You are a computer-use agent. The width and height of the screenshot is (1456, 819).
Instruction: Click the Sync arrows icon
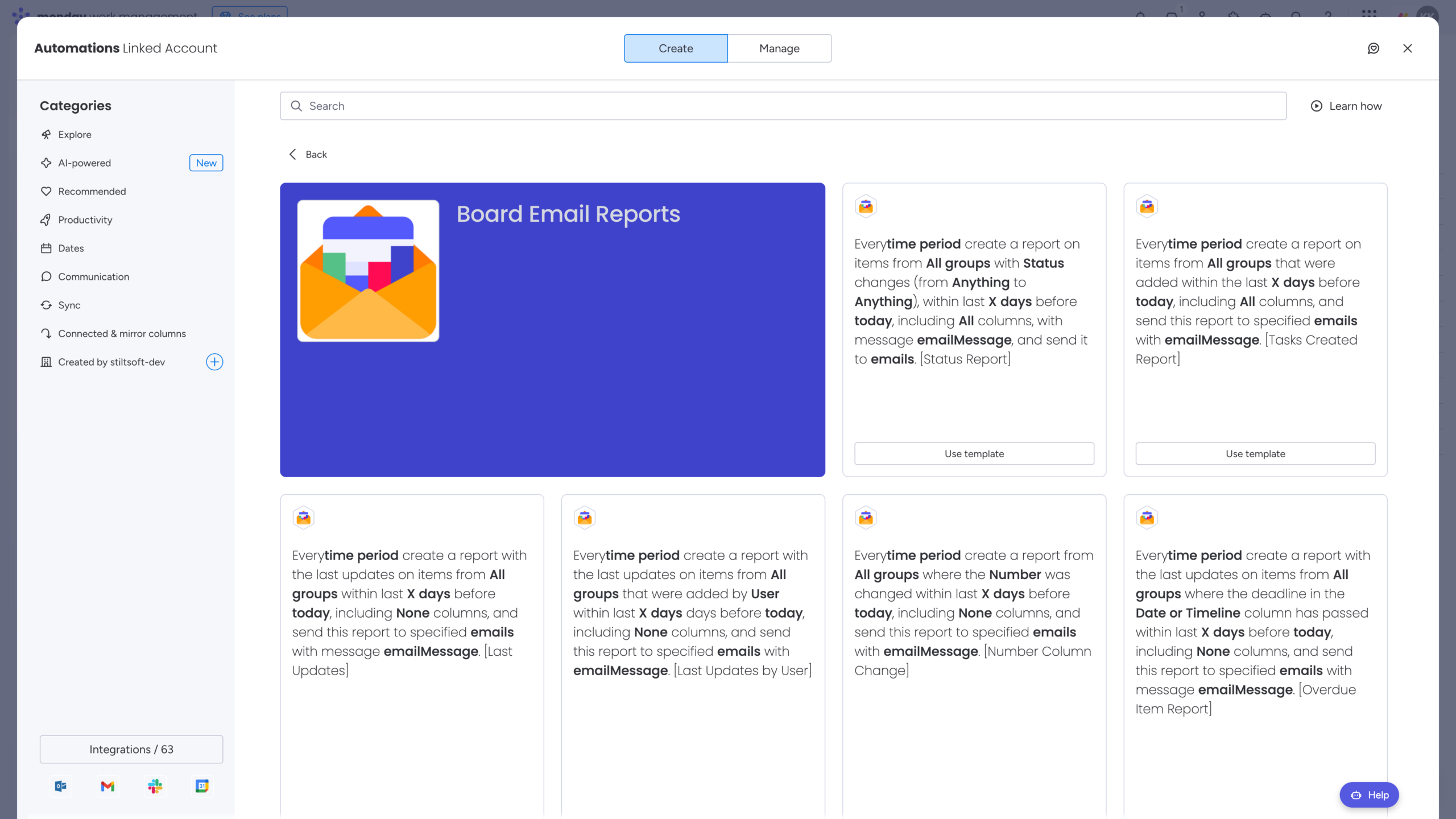(46, 305)
